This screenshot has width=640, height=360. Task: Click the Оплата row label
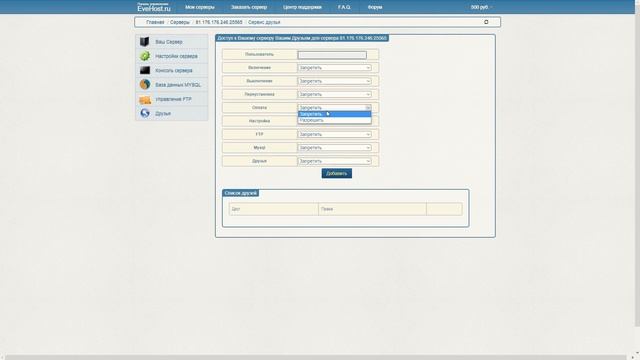click(x=259, y=107)
